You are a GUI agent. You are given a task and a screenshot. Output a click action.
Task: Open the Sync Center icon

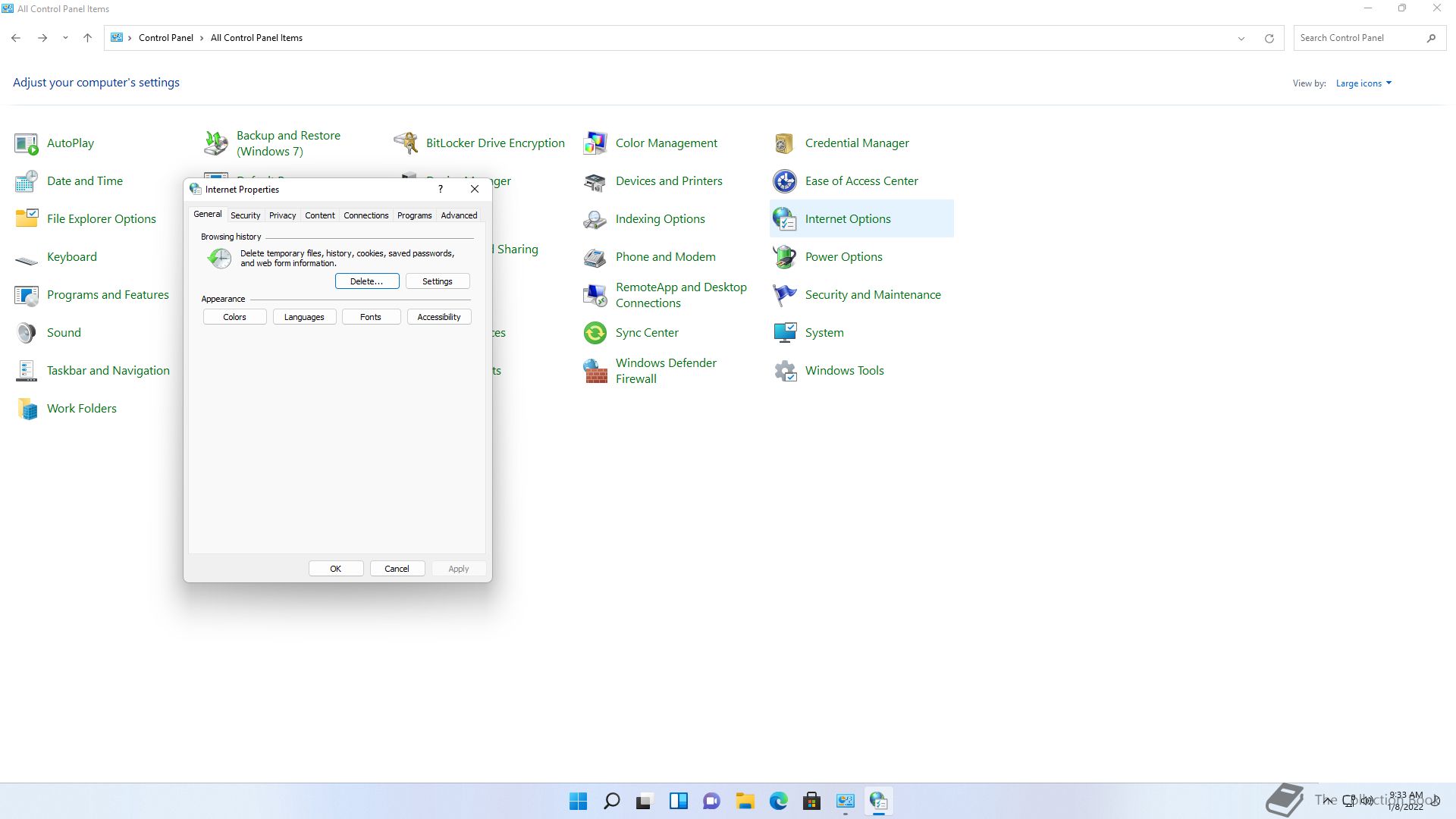(x=595, y=333)
